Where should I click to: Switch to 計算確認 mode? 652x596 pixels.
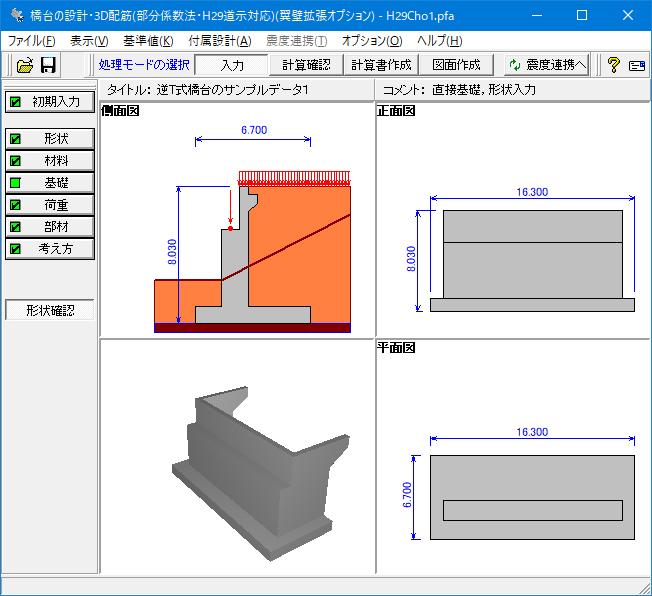coord(306,65)
